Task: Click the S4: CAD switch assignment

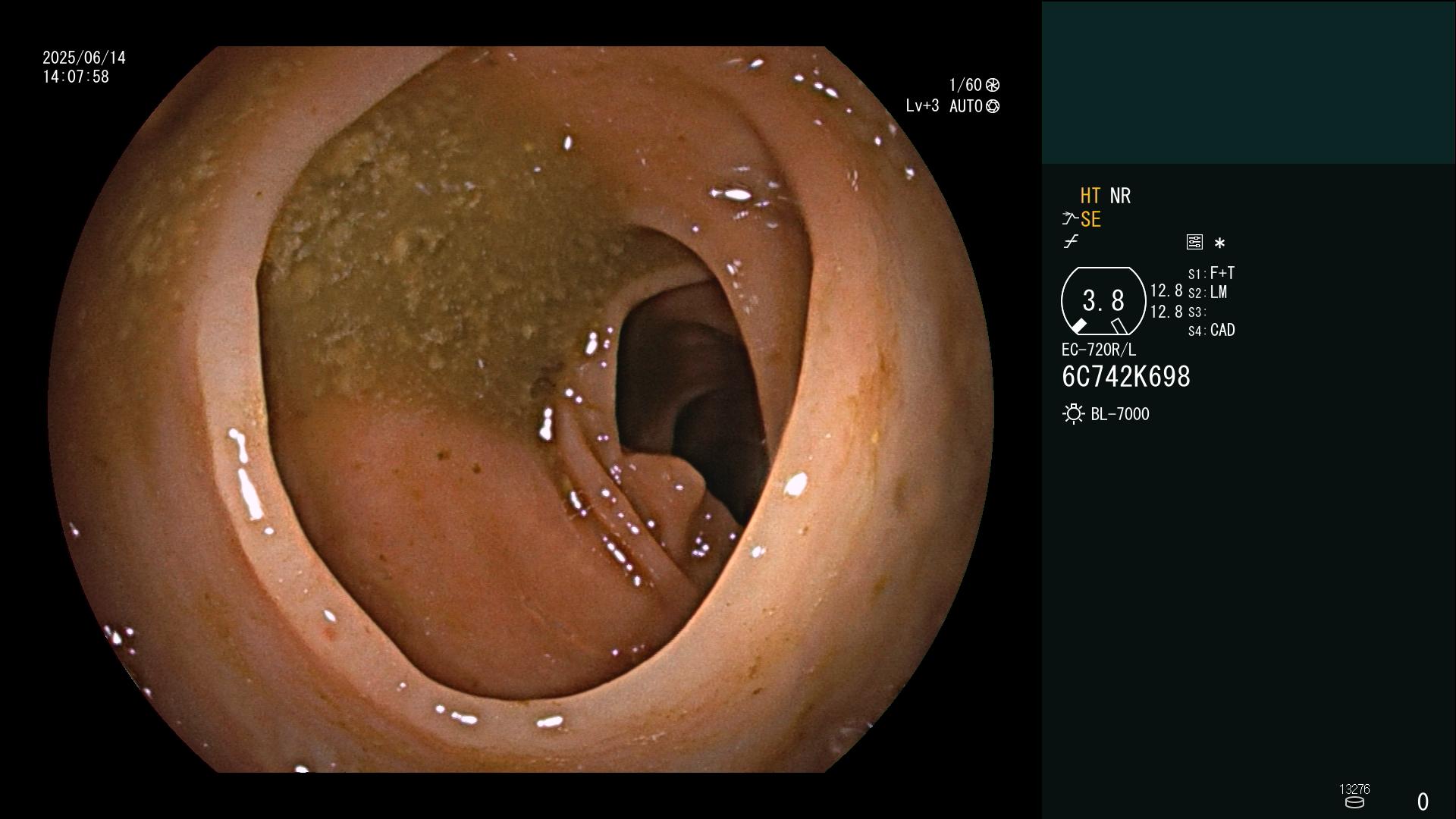Action: click(x=1212, y=330)
